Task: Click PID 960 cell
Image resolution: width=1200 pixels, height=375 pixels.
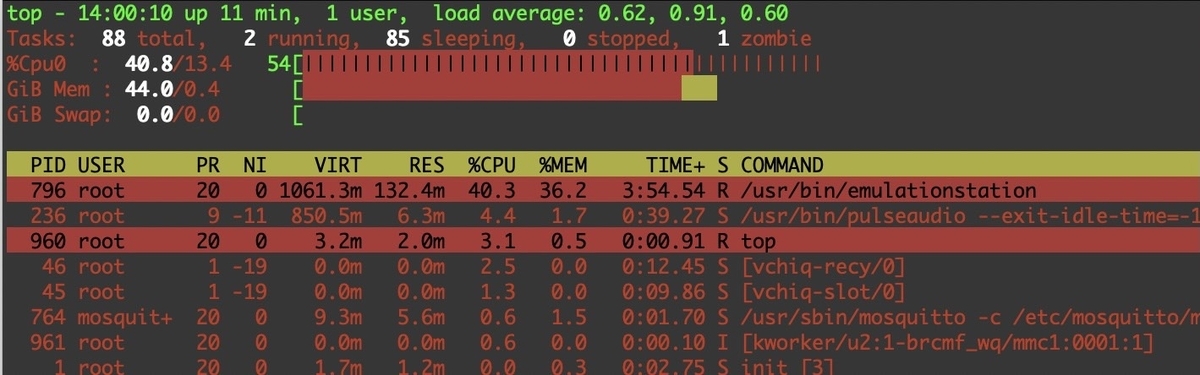Action: (x=49, y=242)
